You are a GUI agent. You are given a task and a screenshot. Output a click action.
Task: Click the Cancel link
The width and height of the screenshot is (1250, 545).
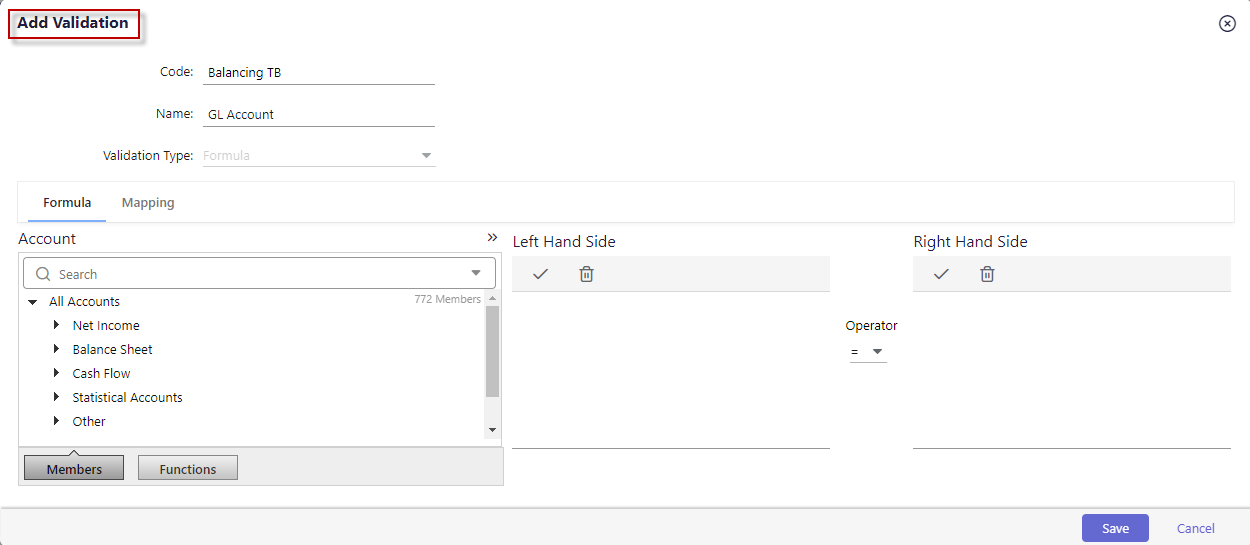pyautogui.click(x=1196, y=528)
